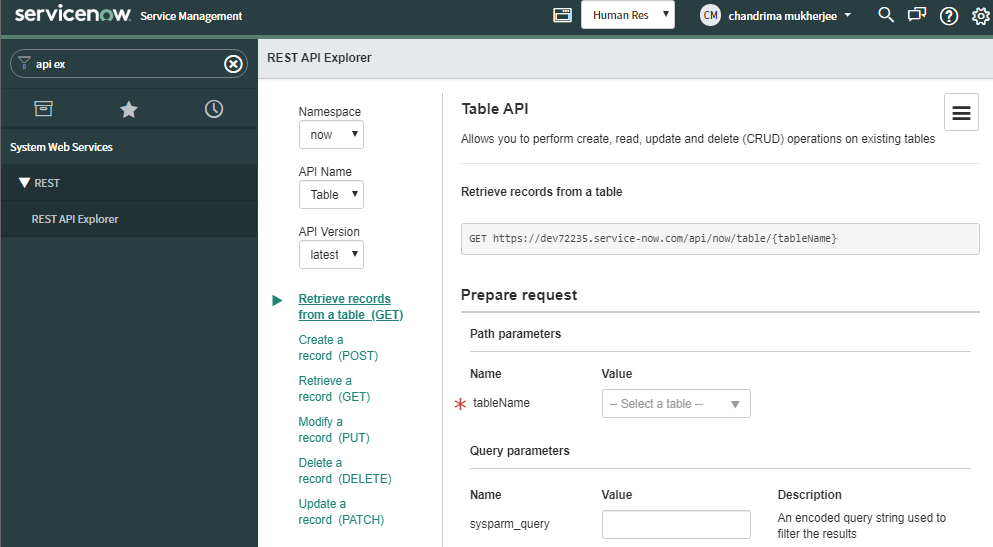Open the Namespace dropdown
The image size is (993, 547).
(x=331, y=135)
